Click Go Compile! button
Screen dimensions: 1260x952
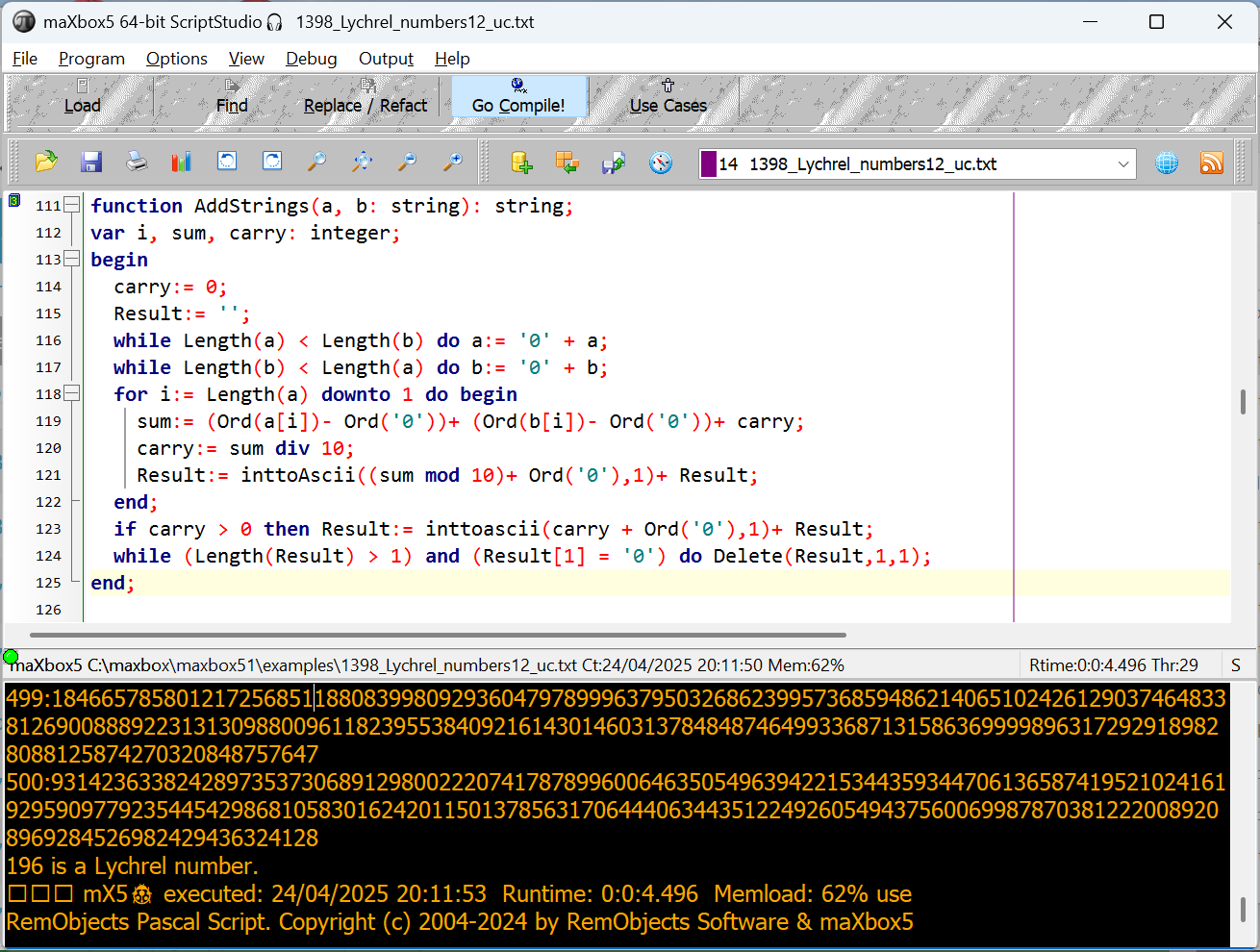click(x=518, y=96)
